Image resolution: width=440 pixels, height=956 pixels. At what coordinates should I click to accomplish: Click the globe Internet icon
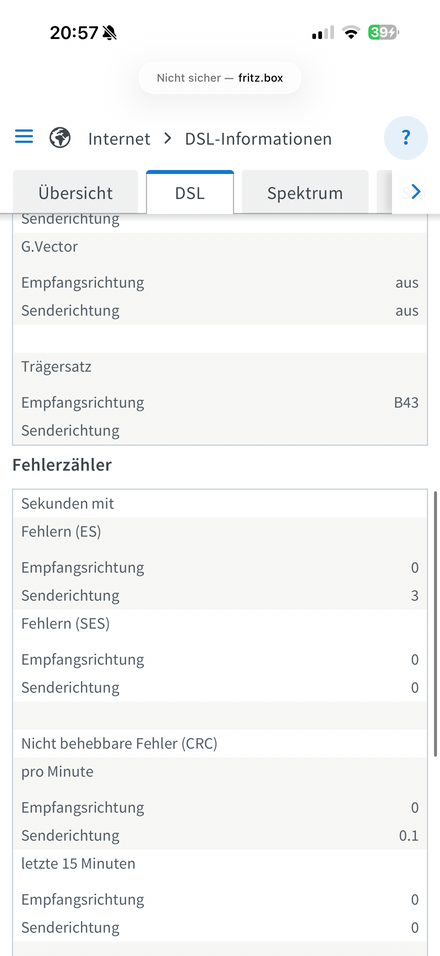click(60, 138)
